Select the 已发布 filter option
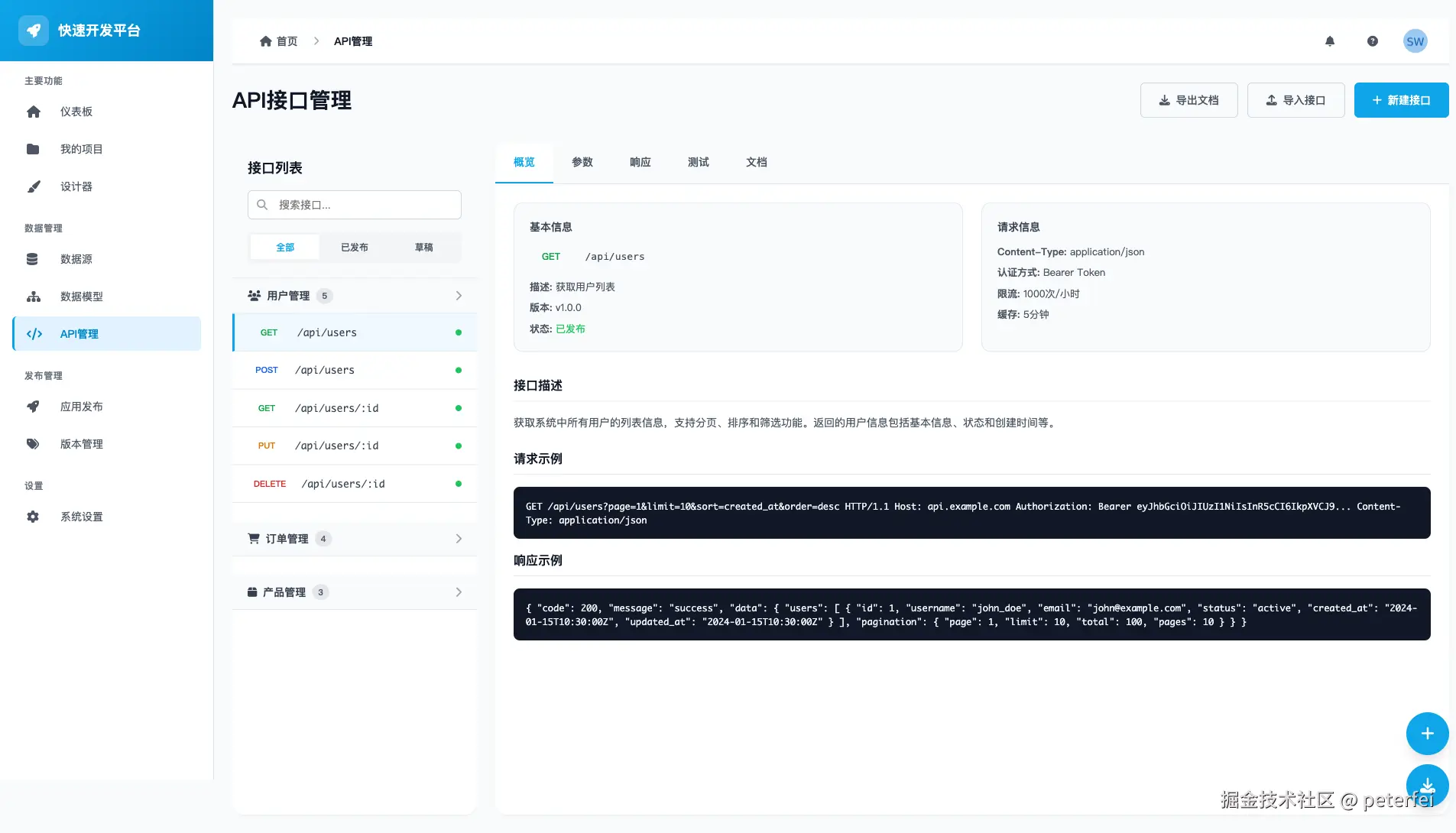1456x833 pixels. [x=353, y=247]
